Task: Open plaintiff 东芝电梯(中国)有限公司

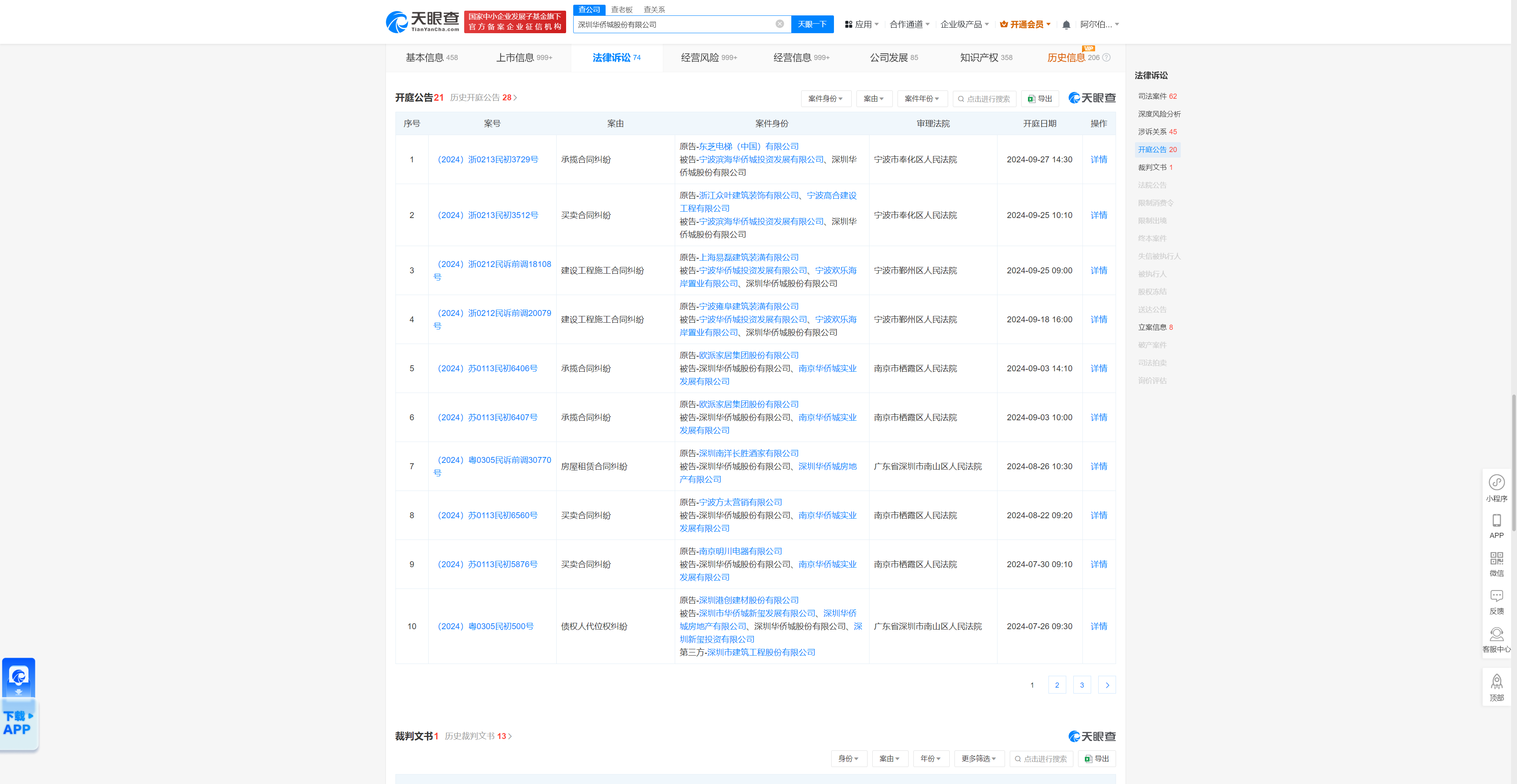Action: pyautogui.click(x=749, y=147)
